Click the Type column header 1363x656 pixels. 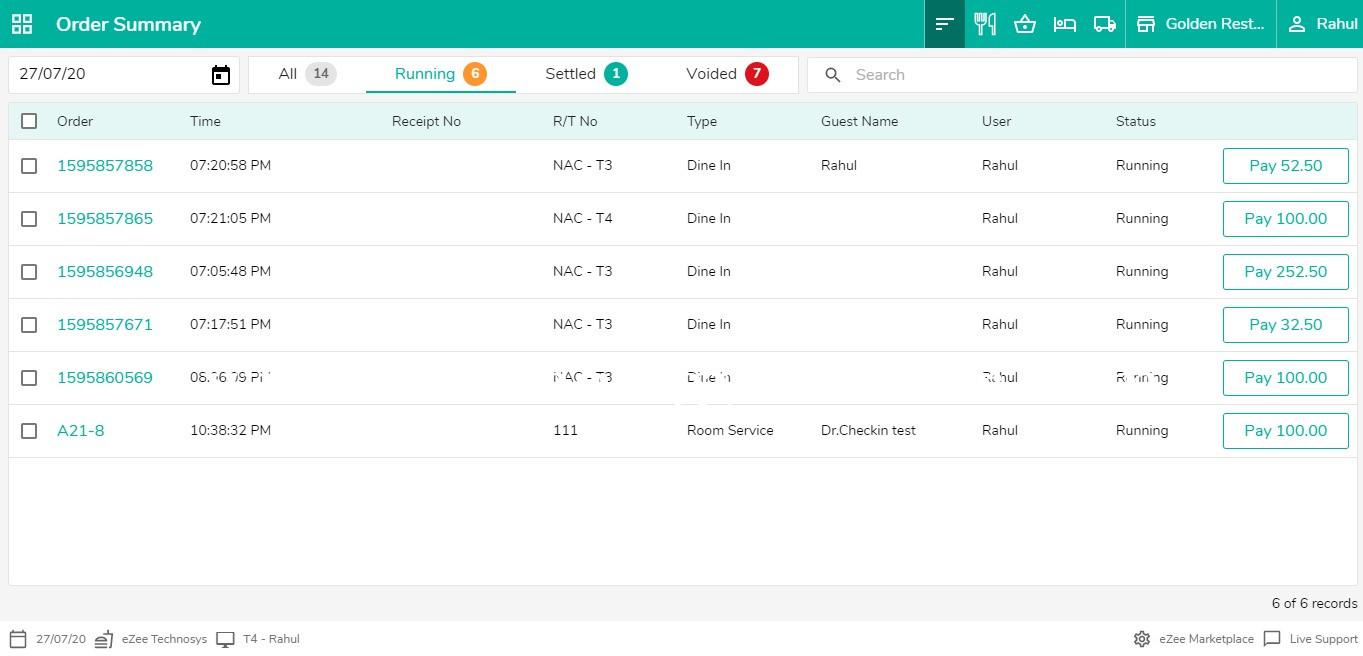click(x=702, y=121)
